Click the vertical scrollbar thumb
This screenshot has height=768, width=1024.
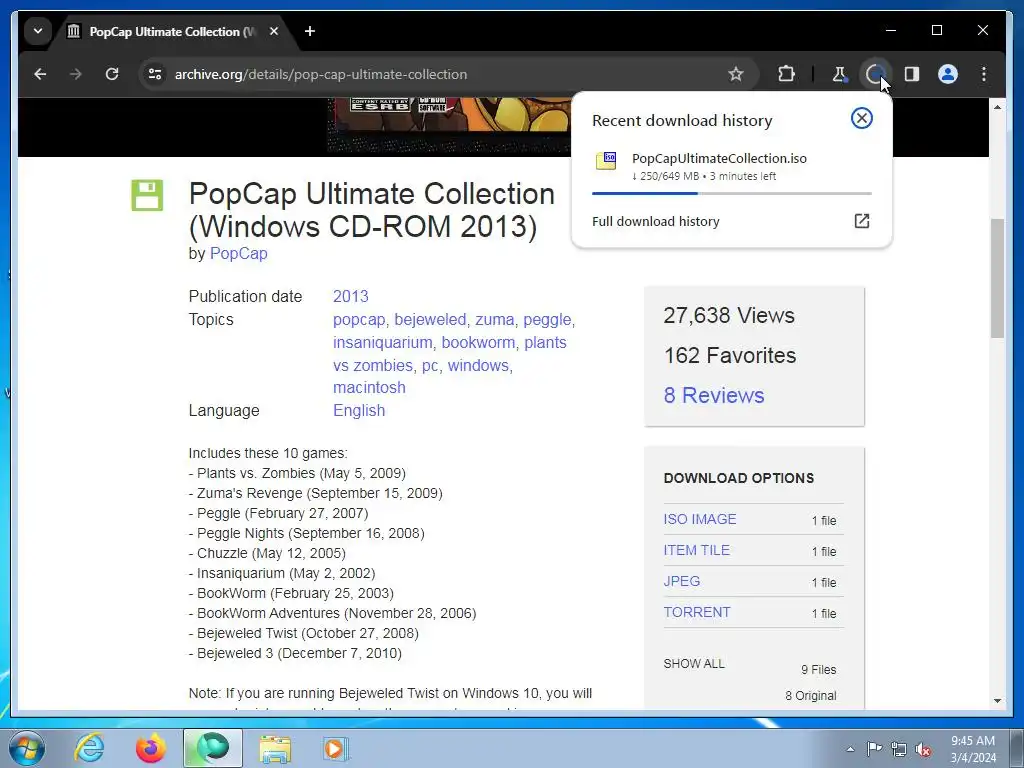click(x=997, y=279)
